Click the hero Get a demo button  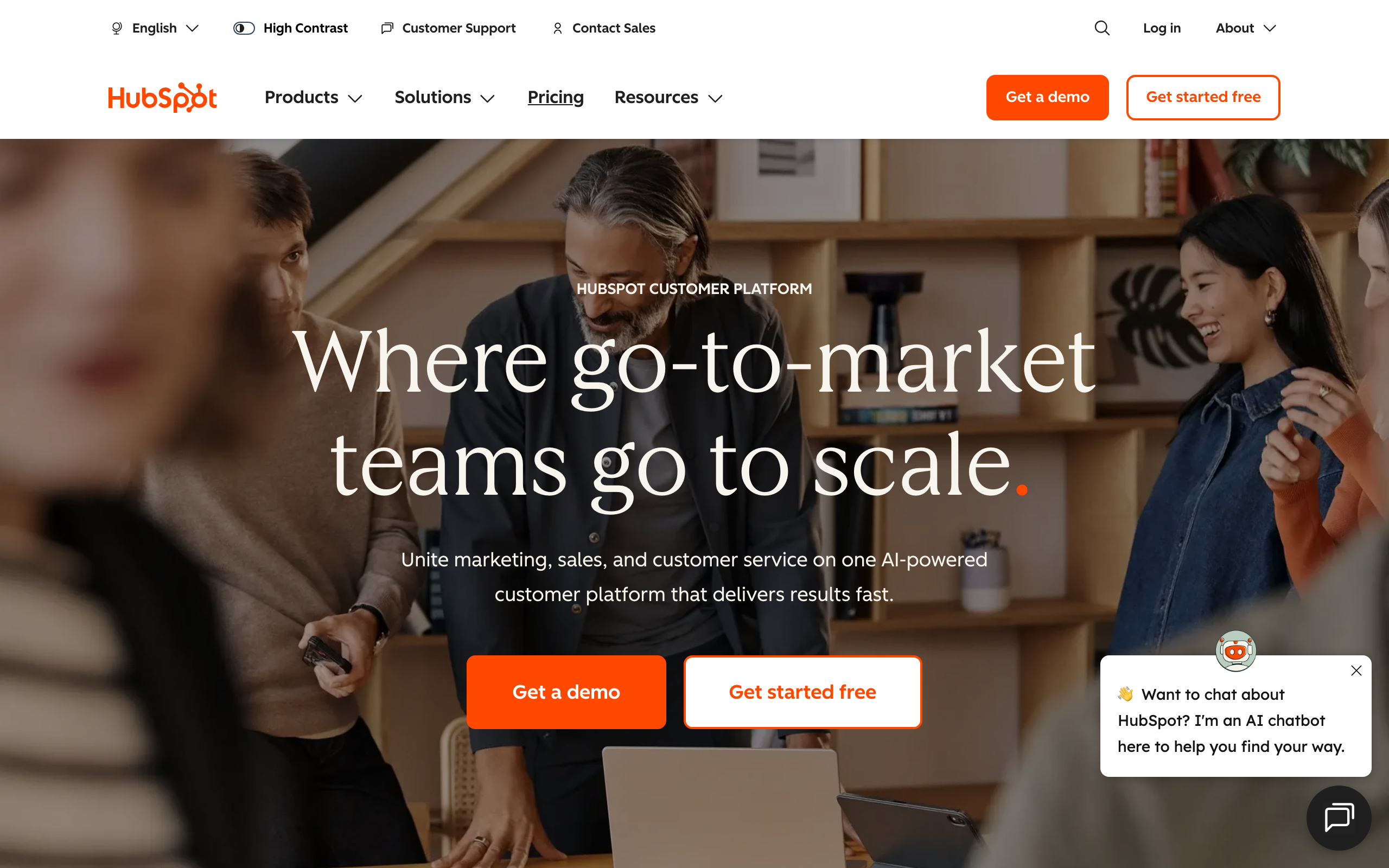566,692
